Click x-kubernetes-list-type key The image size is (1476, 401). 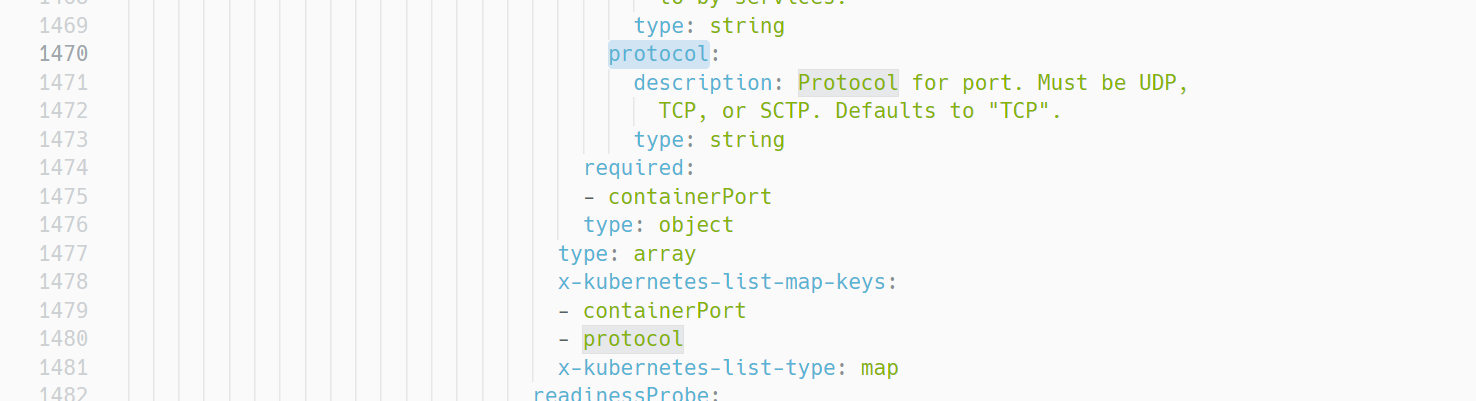click(696, 368)
